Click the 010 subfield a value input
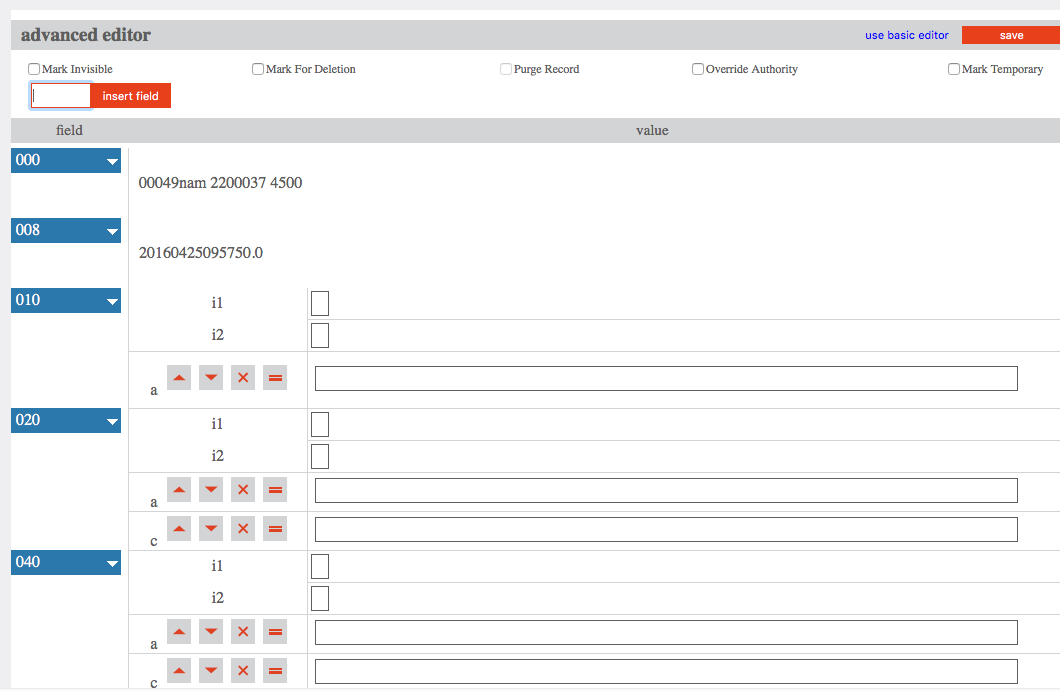 666,379
